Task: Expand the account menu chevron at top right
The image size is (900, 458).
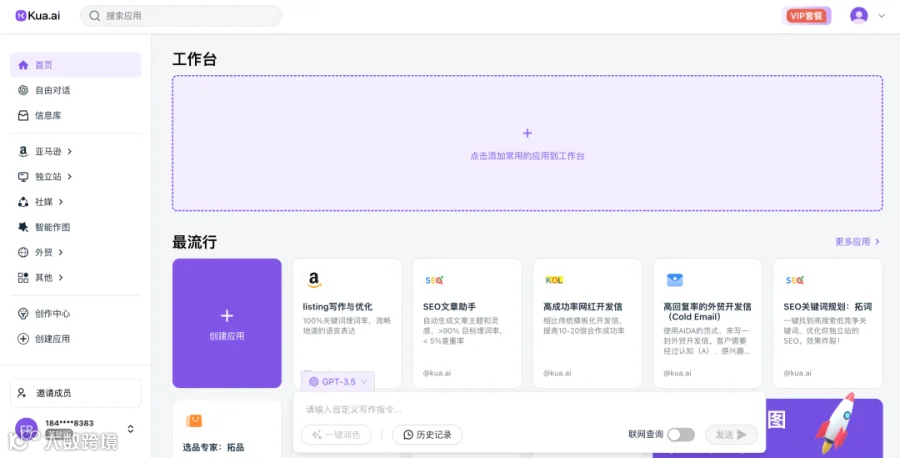Action: 882,16
